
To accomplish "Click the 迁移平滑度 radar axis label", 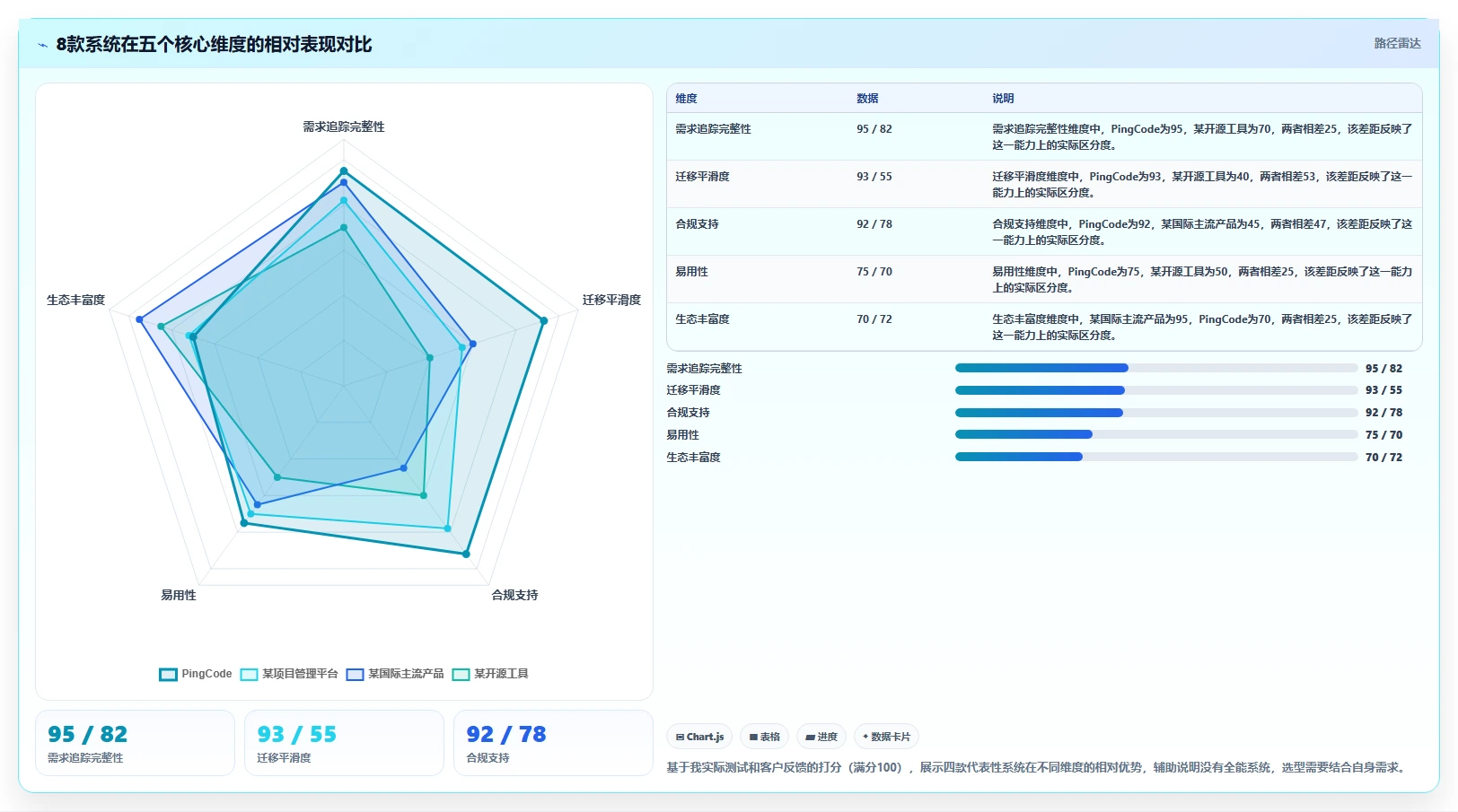I will (611, 300).
